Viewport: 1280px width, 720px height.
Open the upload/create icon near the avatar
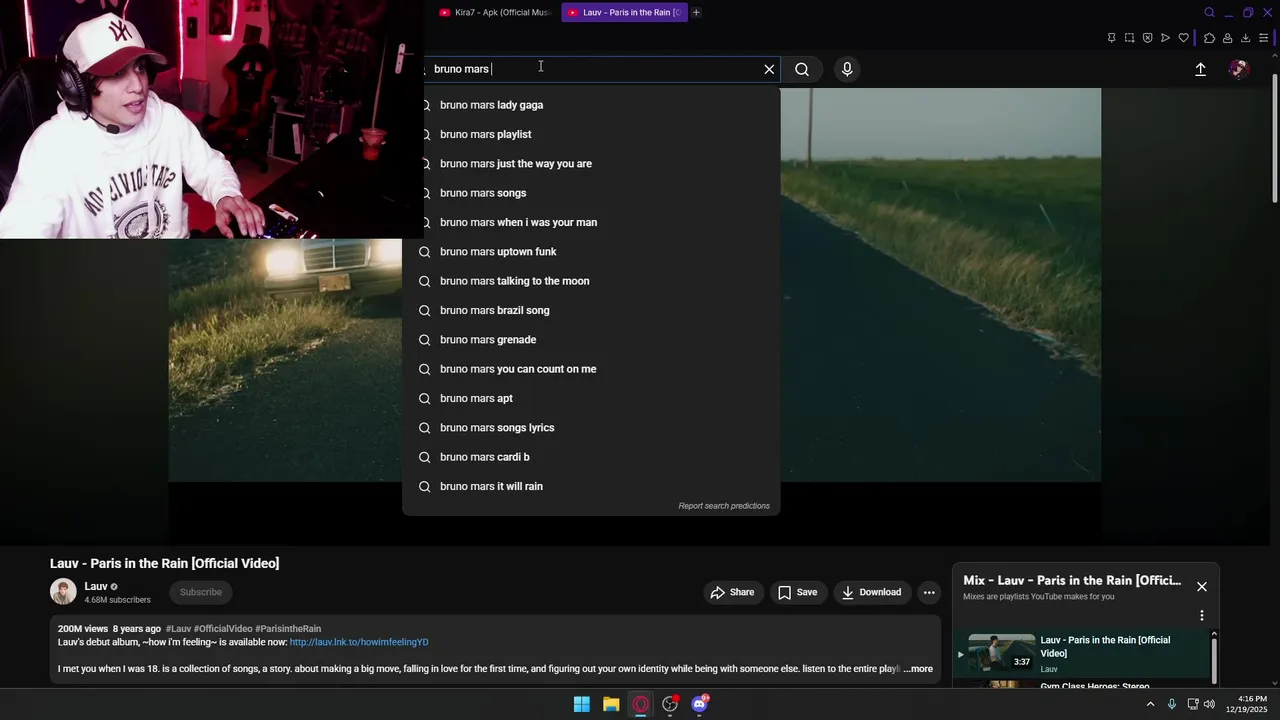[1201, 69]
